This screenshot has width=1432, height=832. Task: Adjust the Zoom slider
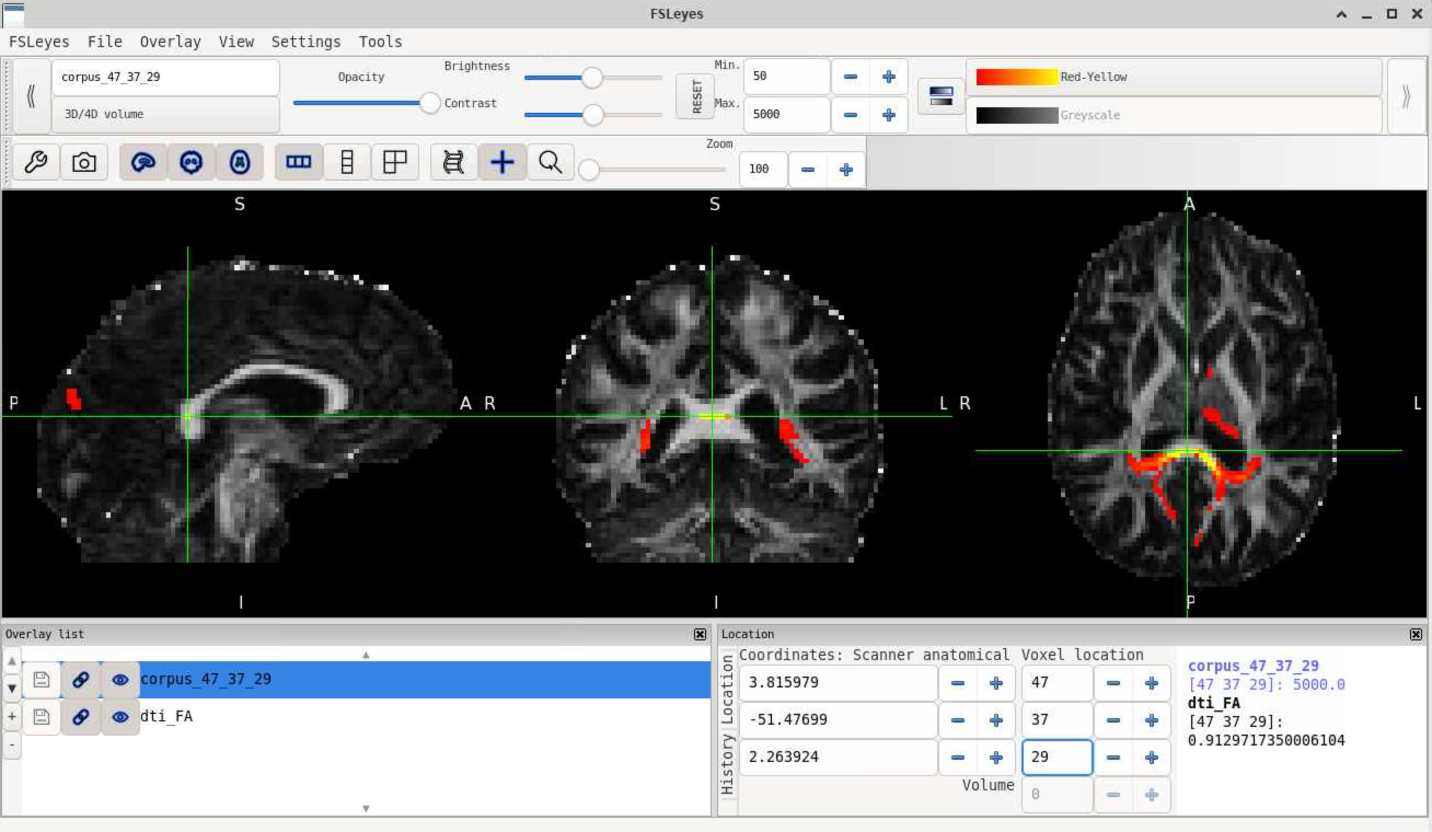click(655, 170)
